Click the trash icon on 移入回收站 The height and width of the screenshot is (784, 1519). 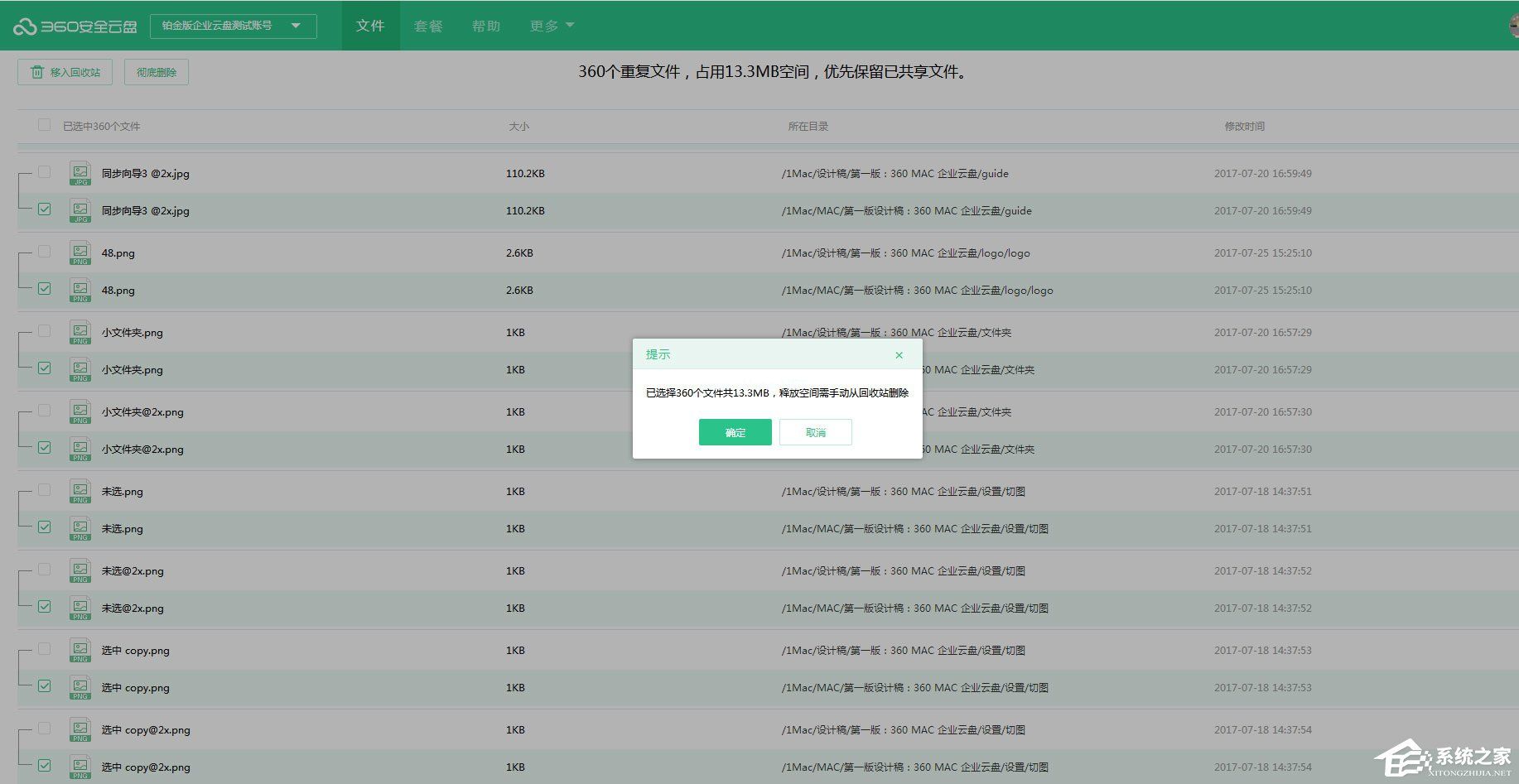pos(36,72)
